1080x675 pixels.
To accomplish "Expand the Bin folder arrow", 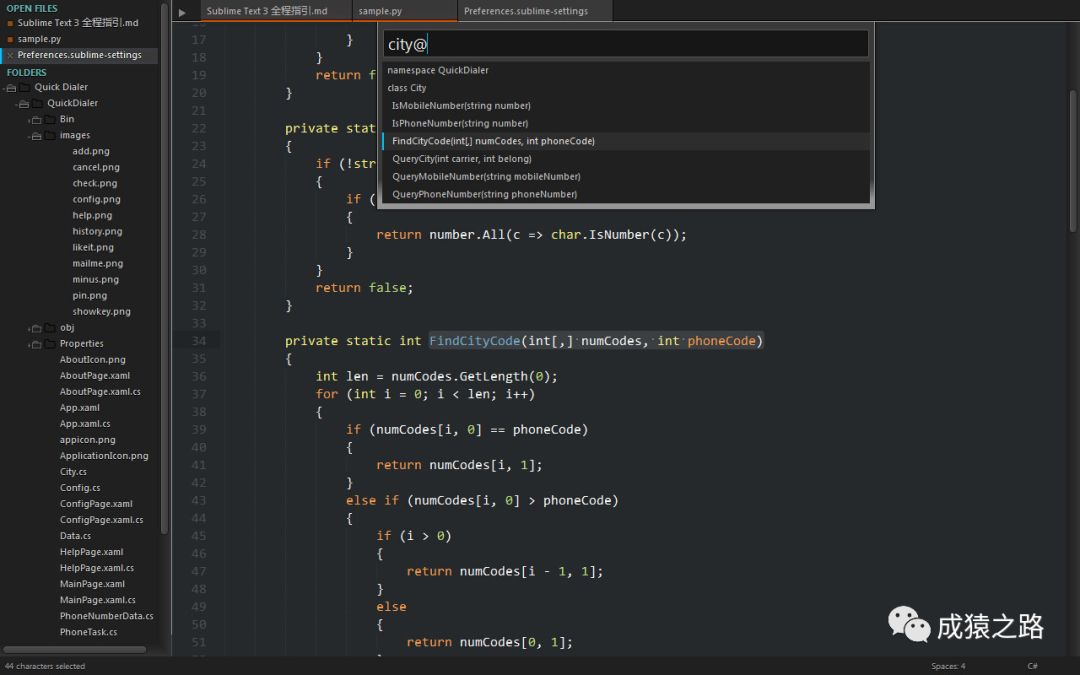I will [x=36, y=120].
